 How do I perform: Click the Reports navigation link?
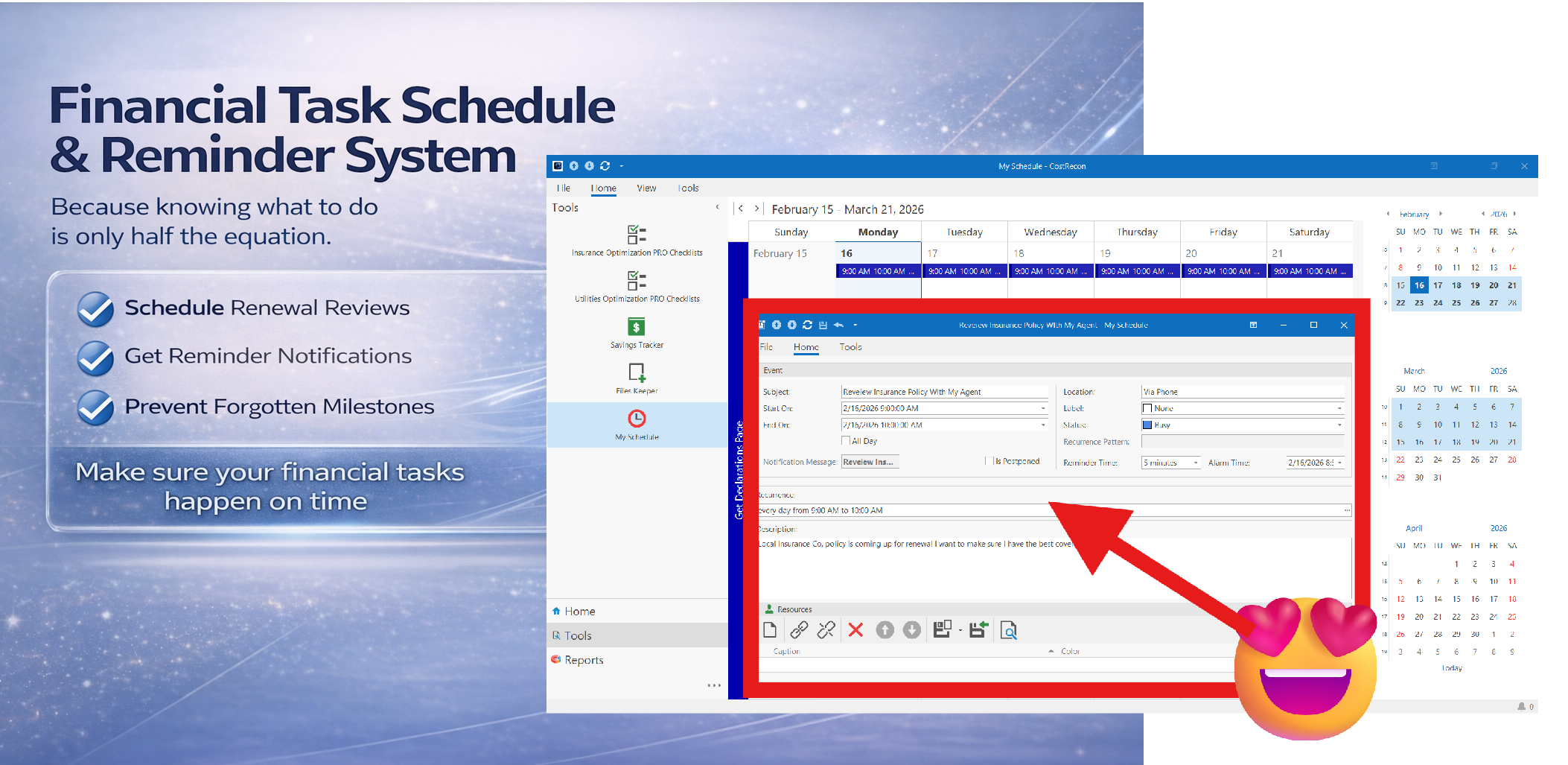(584, 660)
